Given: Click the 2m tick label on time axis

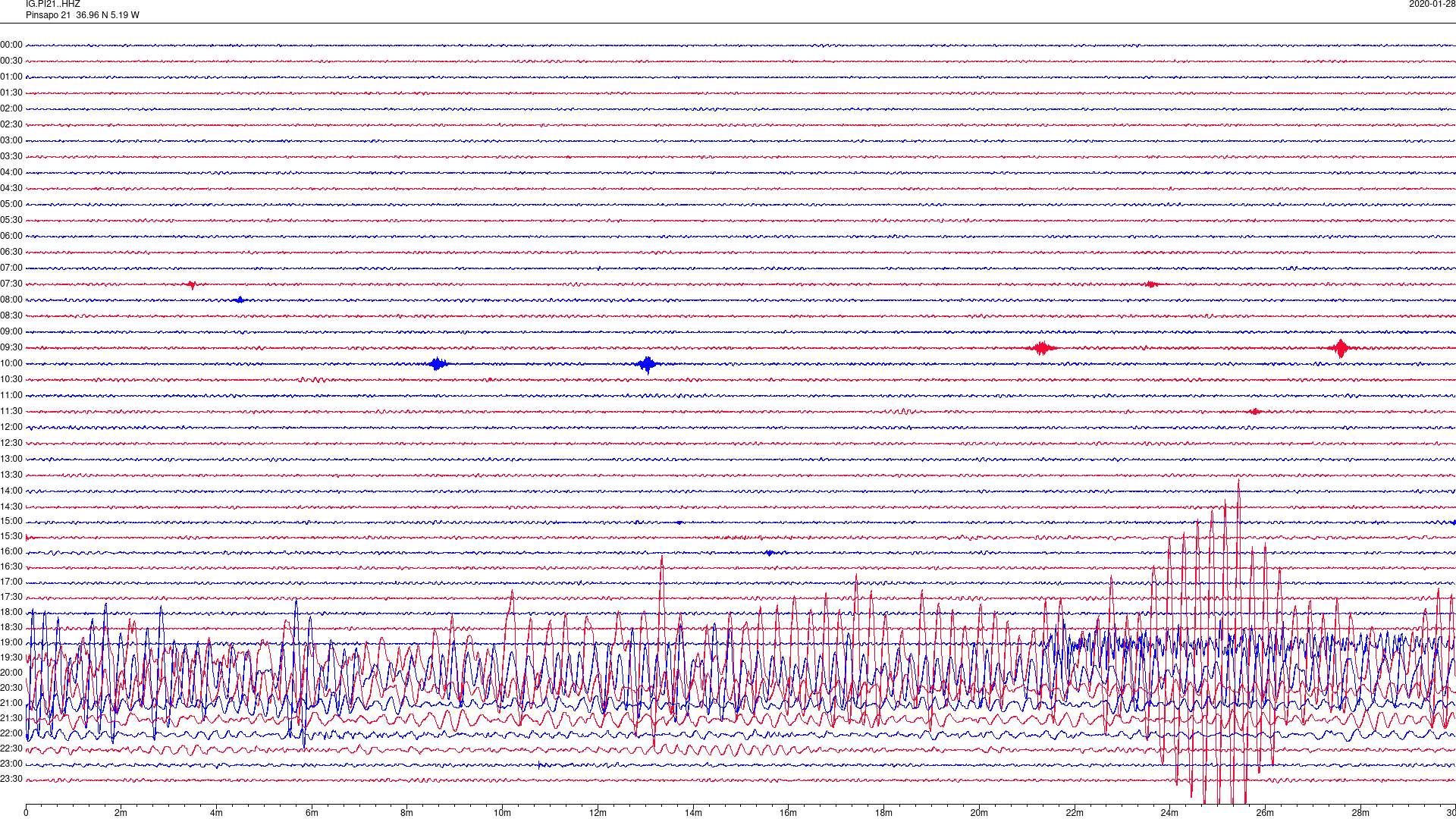Looking at the screenshot, I should (x=121, y=814).
